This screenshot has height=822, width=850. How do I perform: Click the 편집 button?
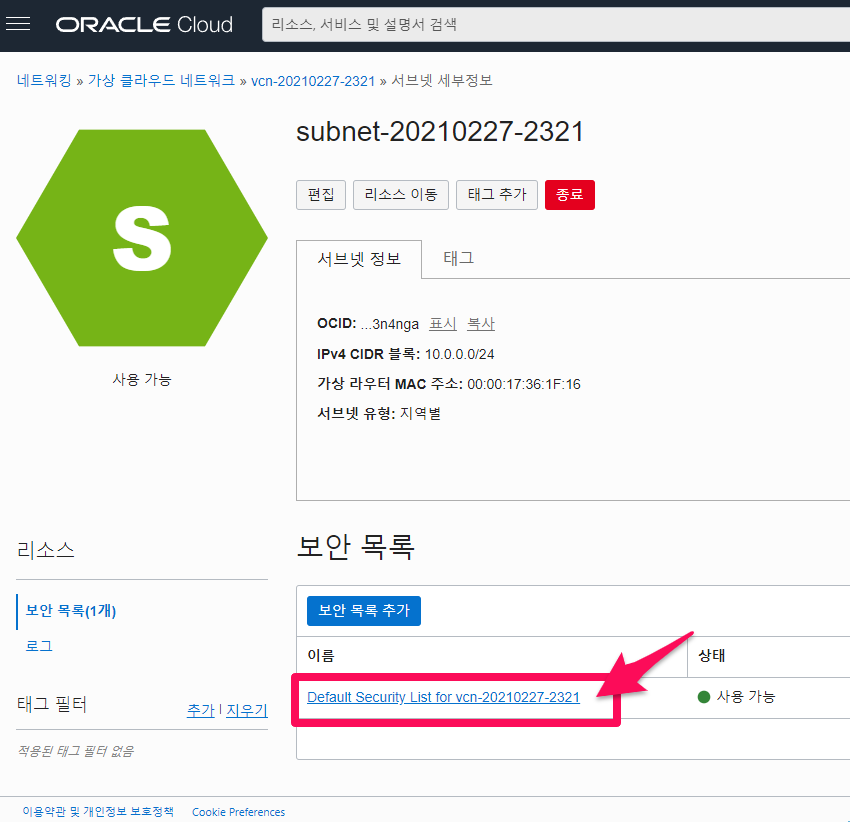tap(321, 195)
